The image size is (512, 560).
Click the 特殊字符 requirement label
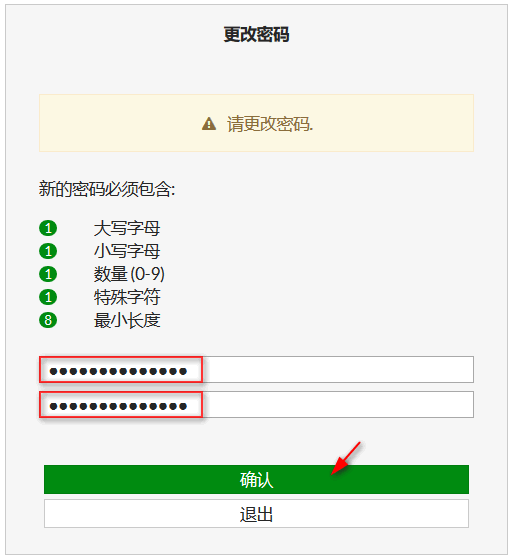(x=127, y=297)
